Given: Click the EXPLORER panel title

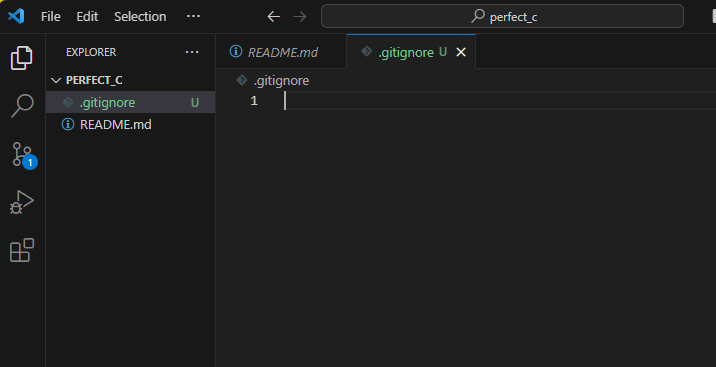Looking at the screenshot, I should (x=91, y=52).
